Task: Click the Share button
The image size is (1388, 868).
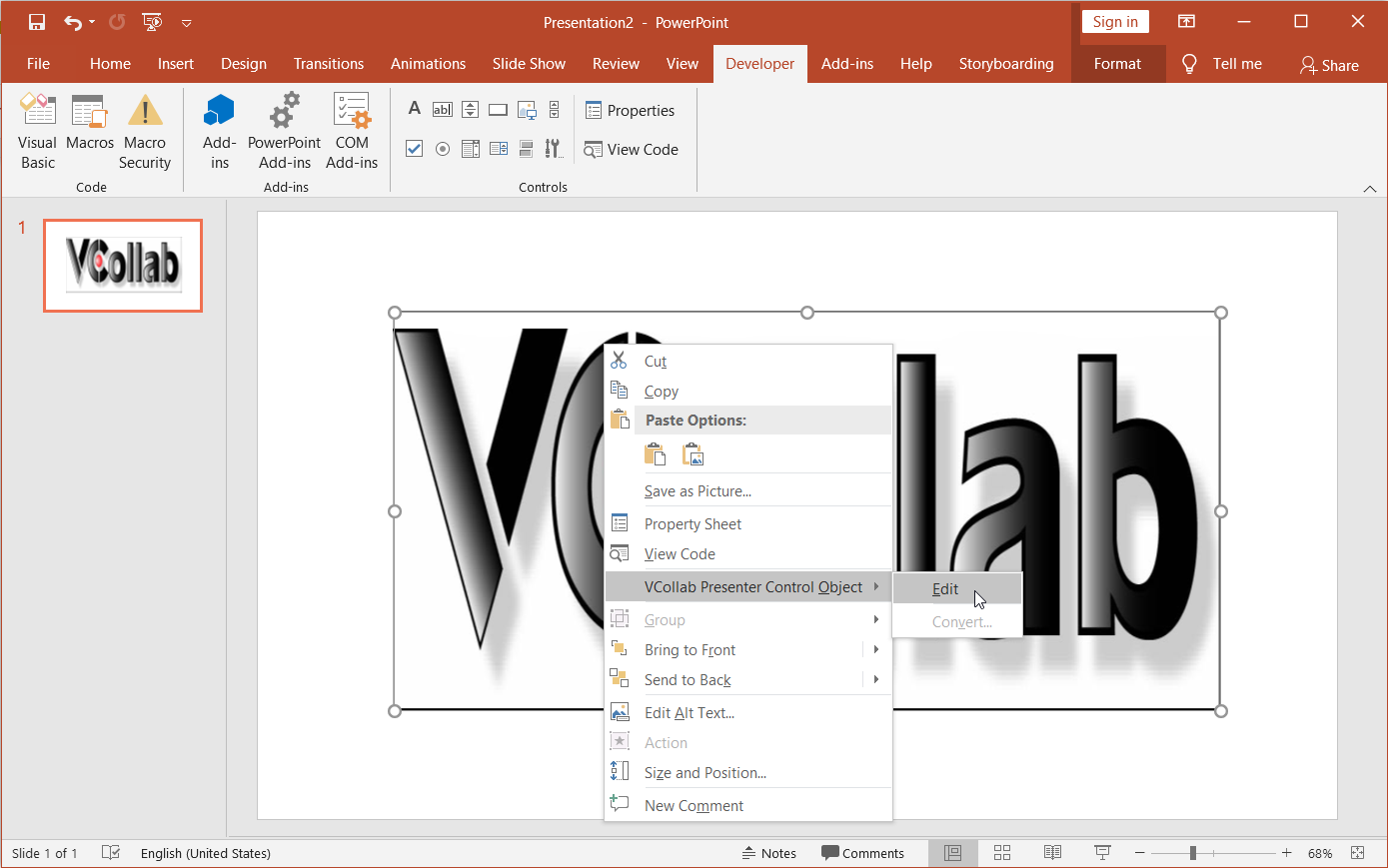Action: pyautogui.click(x=1329, y=65)
